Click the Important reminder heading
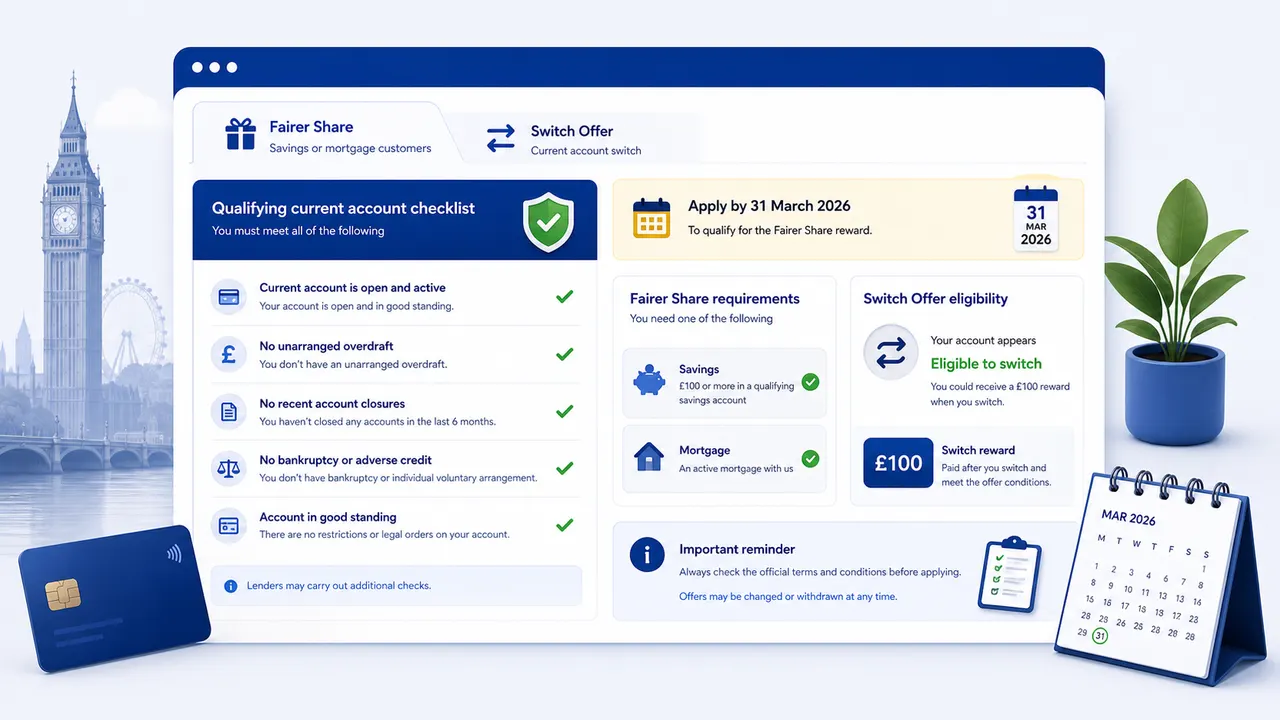This screenshot has height=720, width=1280. click(737, 549)
